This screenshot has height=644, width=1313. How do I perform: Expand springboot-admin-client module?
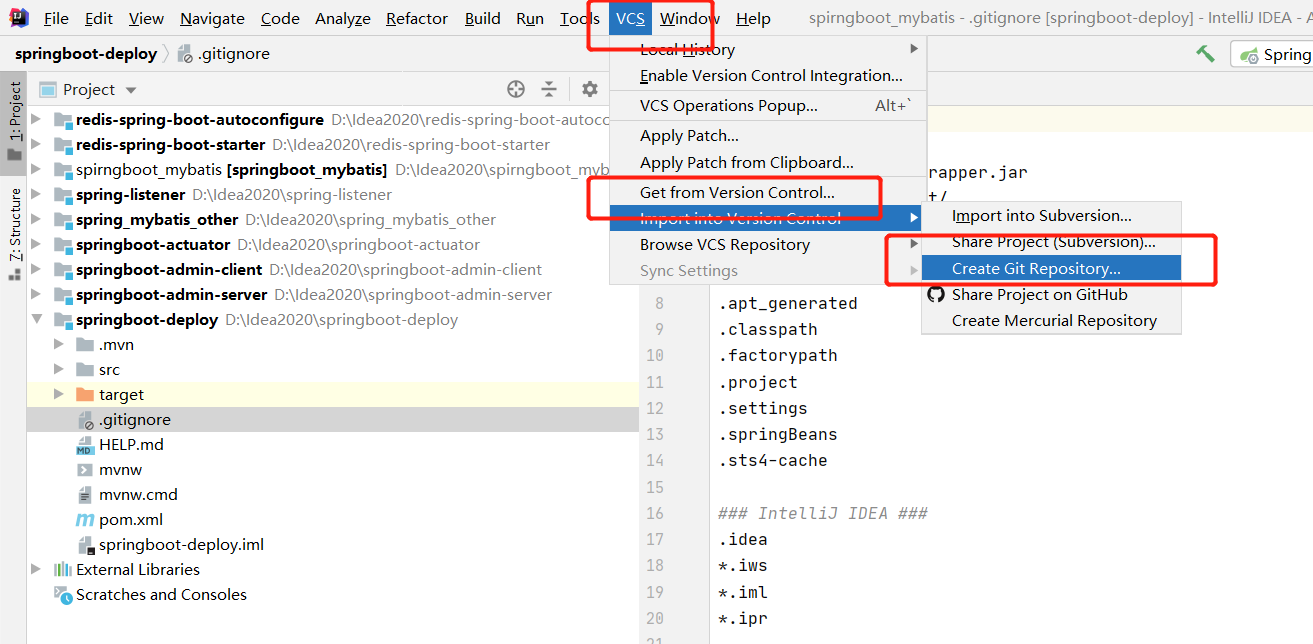pos(36,269)
